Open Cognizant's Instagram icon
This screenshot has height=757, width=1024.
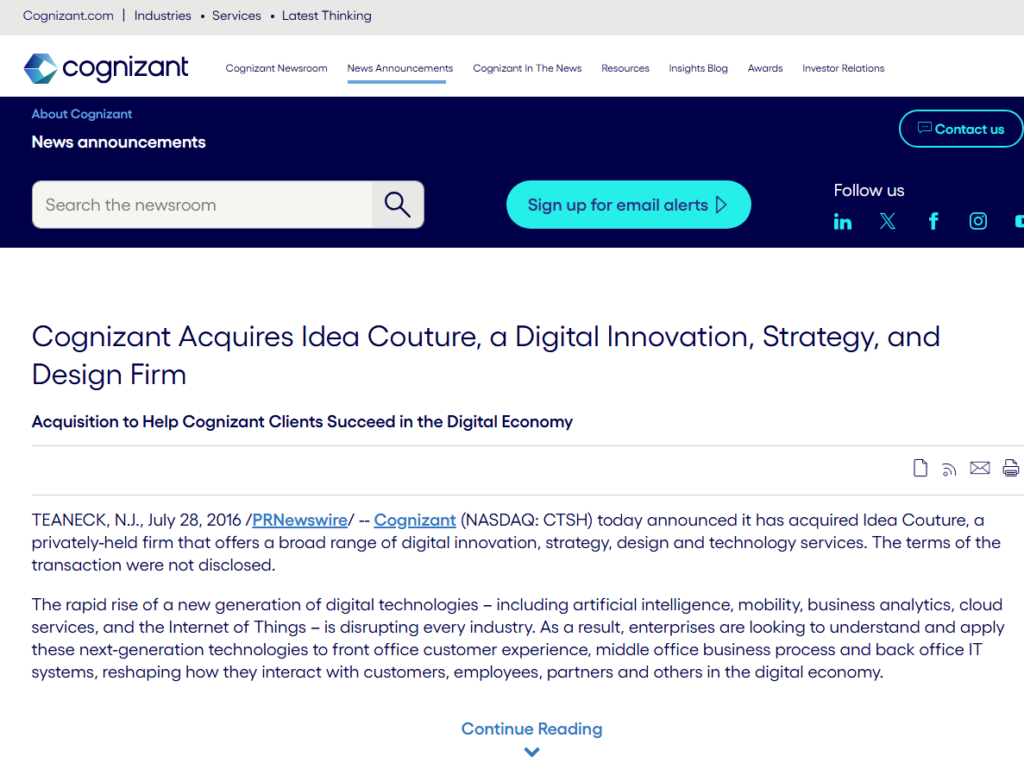click(978, 221)
